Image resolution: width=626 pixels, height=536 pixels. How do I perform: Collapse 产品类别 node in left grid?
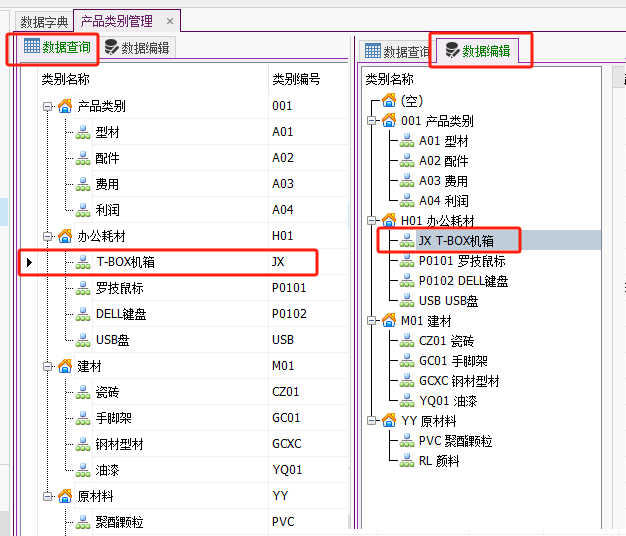pos(48,107)
